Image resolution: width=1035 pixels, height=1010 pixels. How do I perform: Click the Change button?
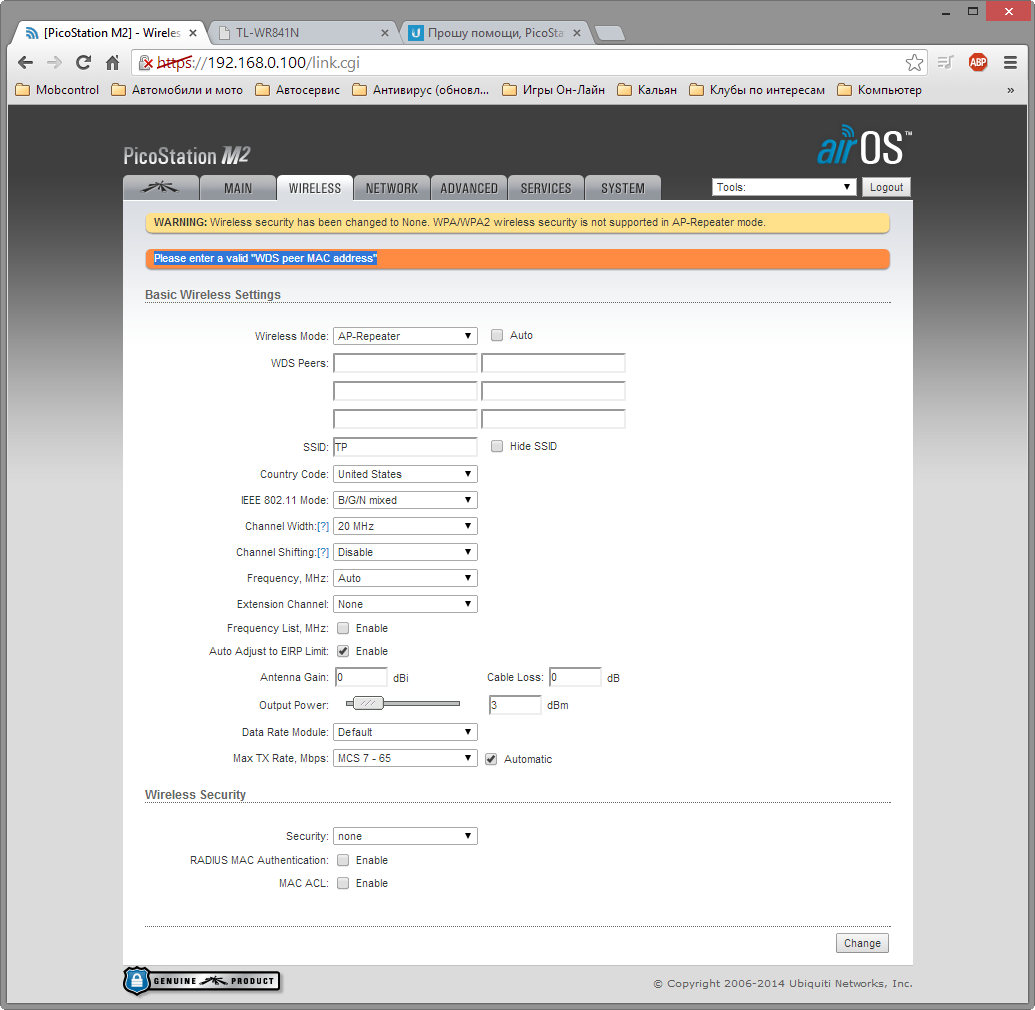(x=862, y=943)
